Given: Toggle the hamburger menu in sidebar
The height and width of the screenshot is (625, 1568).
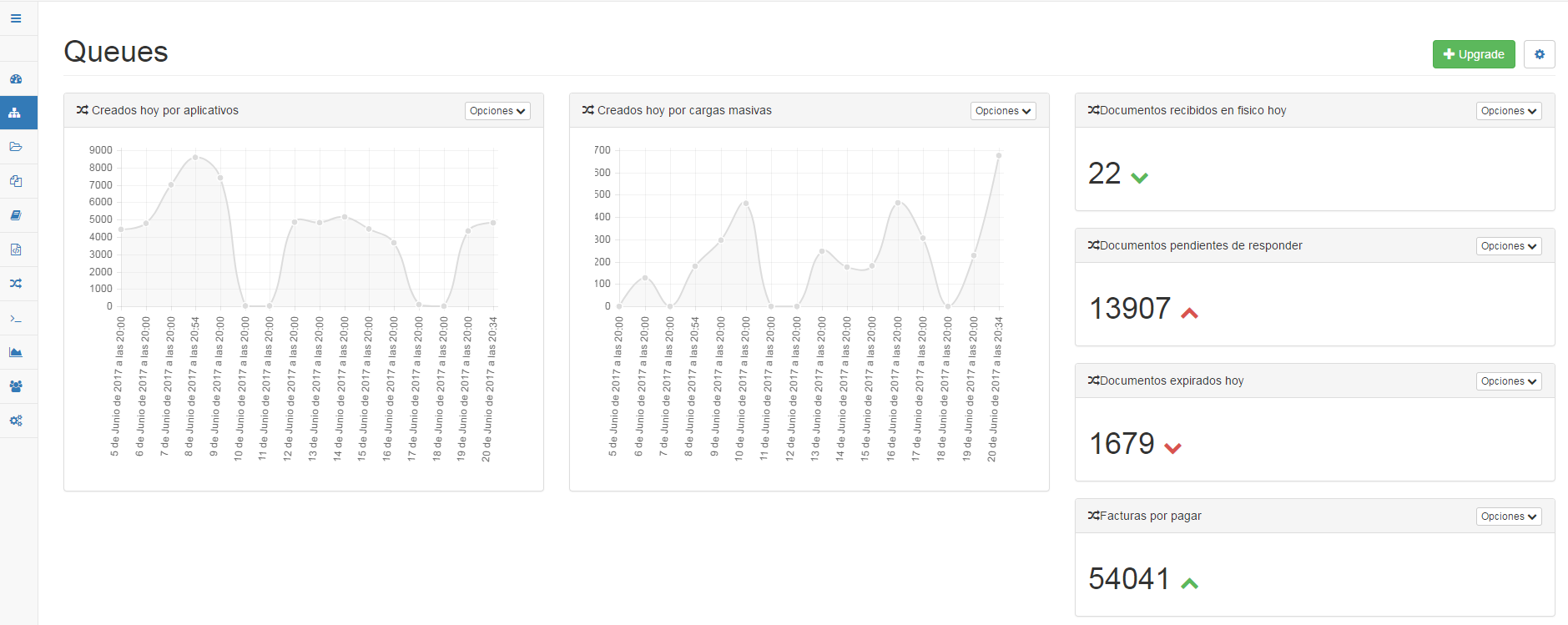Looking at the screenshot, I should pos(16,18).
